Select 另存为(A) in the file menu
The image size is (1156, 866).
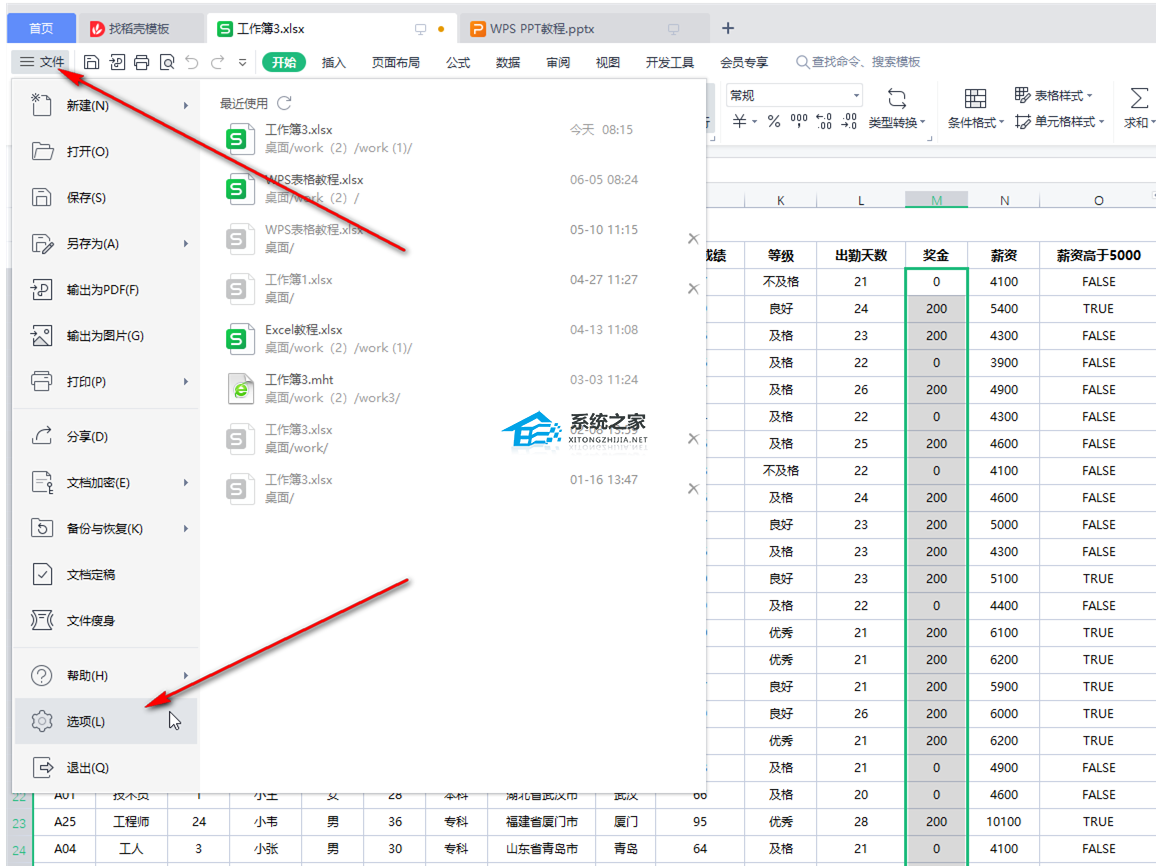92,244
